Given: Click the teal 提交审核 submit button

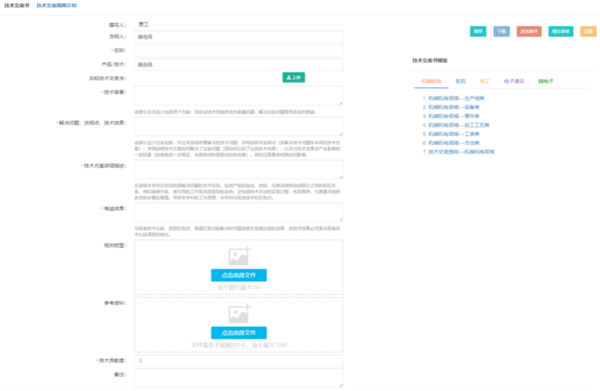Looking at the screenshot, I should pyautogui.click(x=561, y=31).
